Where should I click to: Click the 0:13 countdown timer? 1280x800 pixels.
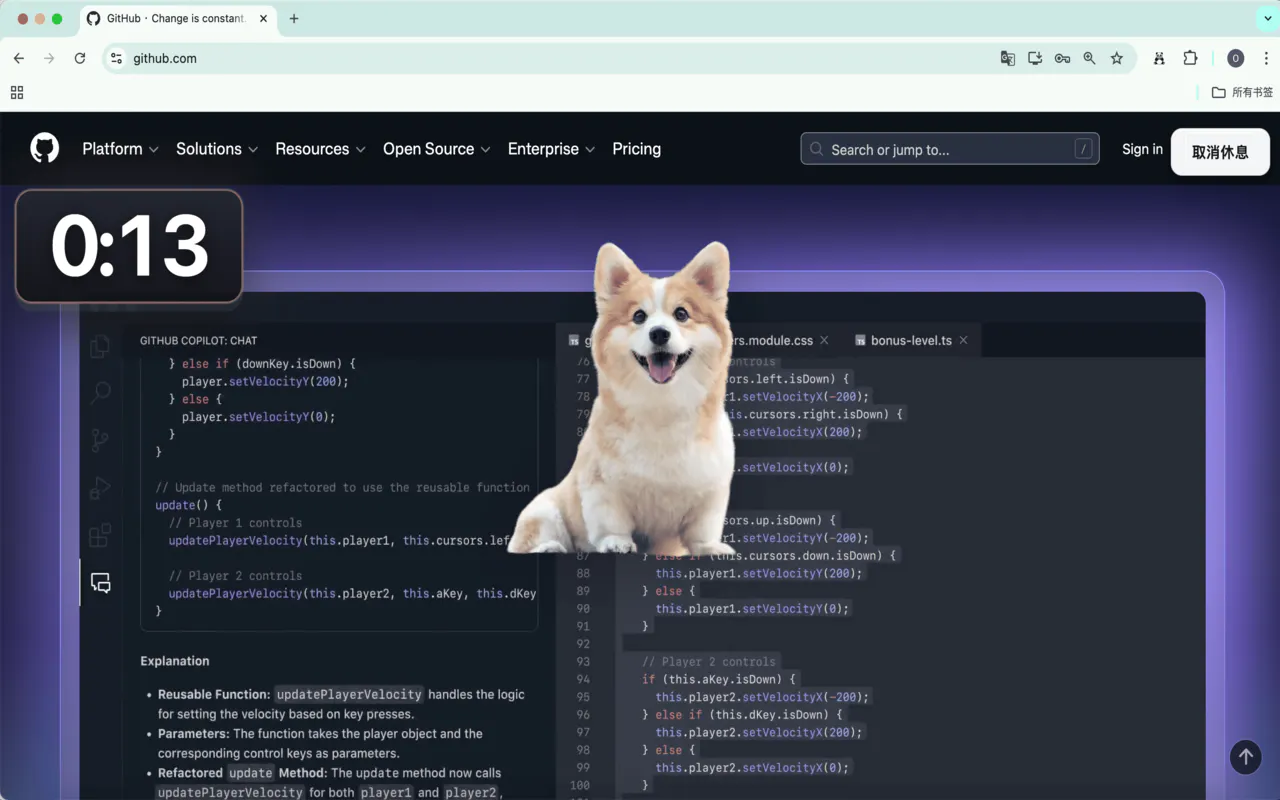129,246
